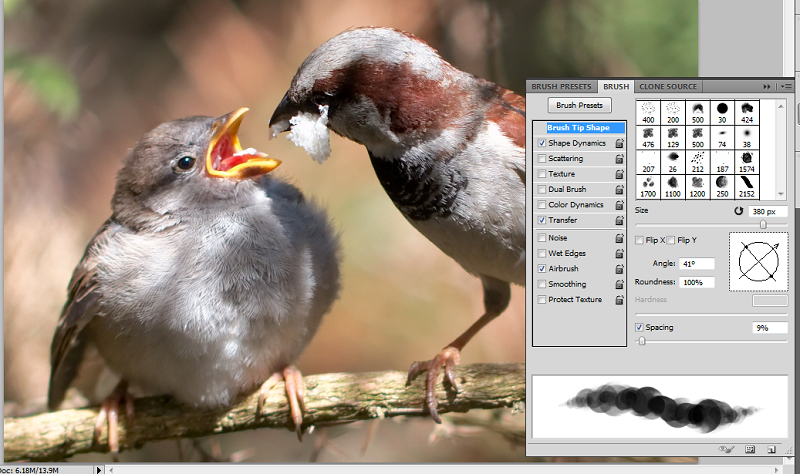Lock Color Dynamics settings
Image resolution: width=800 pixels, height=474 pixels.
coord(619,205)
